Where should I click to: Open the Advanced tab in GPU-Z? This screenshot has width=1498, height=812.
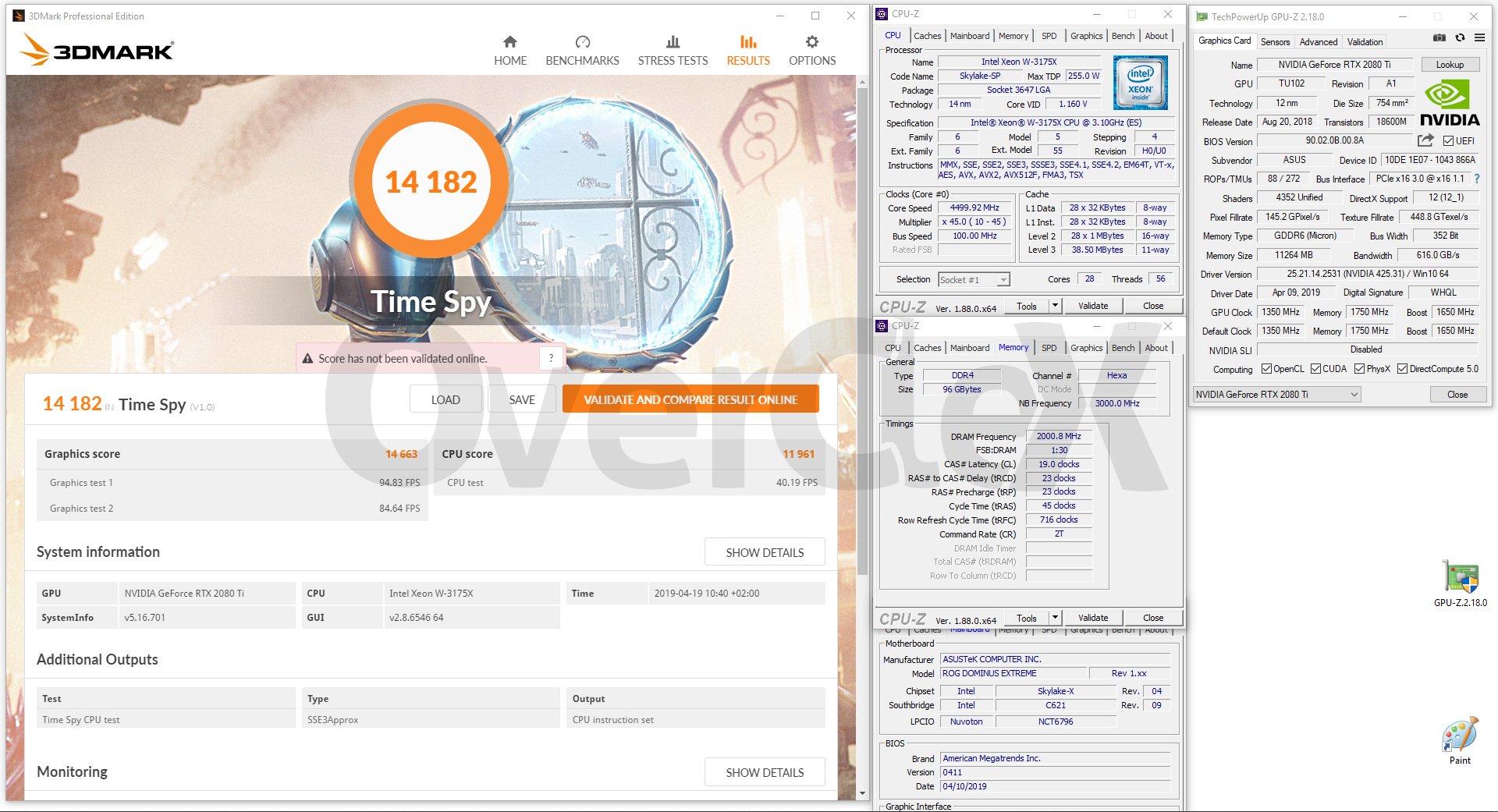(x=1319, y=42)
